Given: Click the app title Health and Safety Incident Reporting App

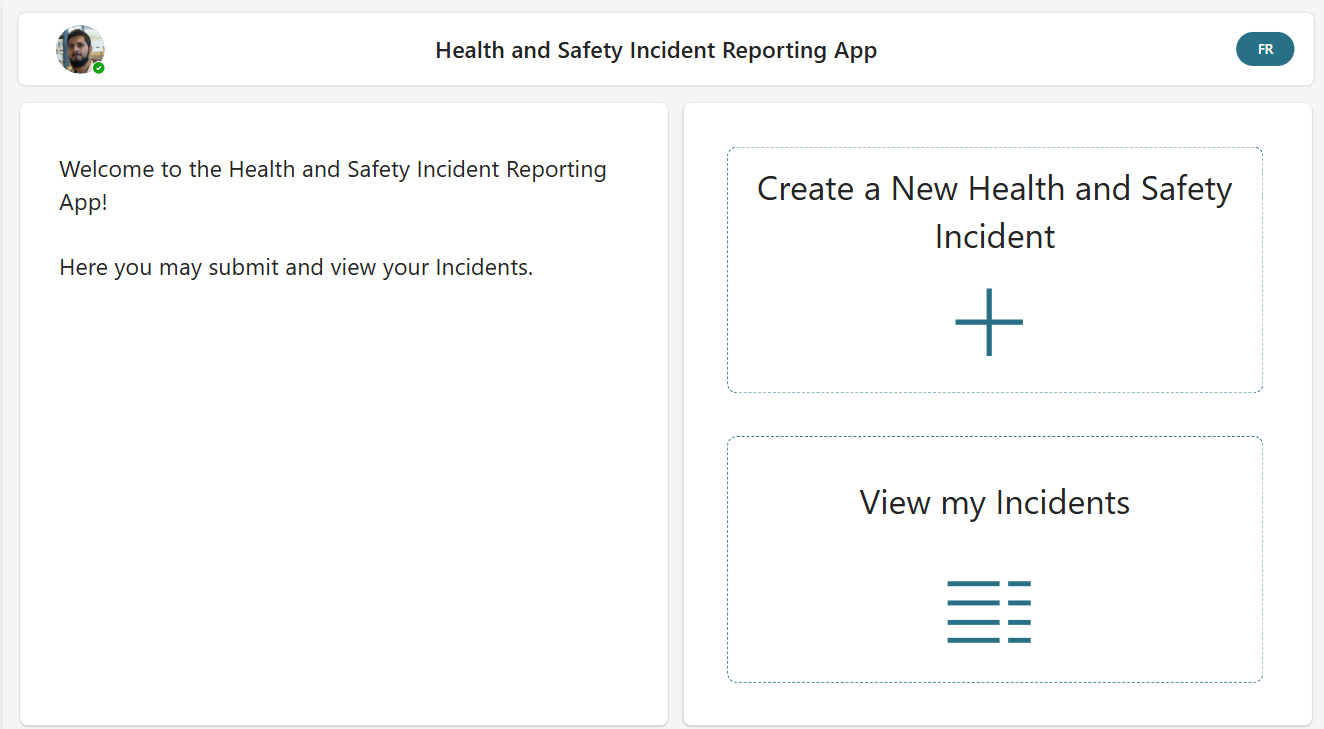Looking at the screenshot, I should (x=656, y=50).
